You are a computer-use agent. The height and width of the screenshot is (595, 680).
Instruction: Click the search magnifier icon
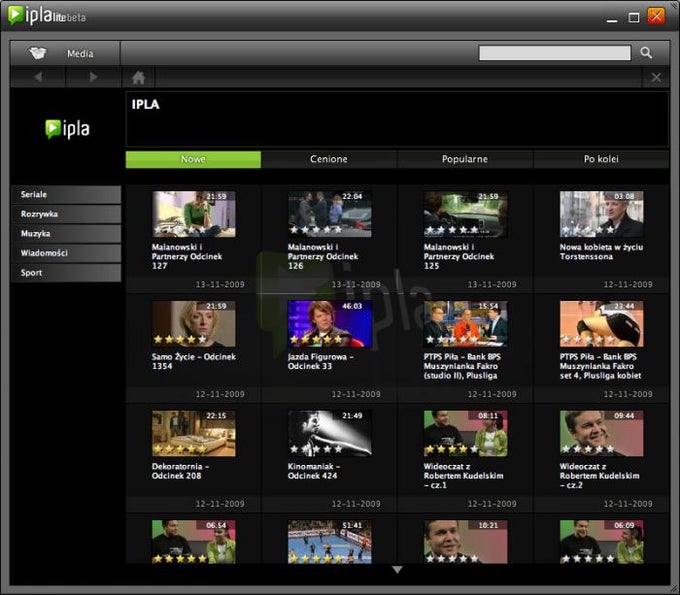[x=646, y=53]
